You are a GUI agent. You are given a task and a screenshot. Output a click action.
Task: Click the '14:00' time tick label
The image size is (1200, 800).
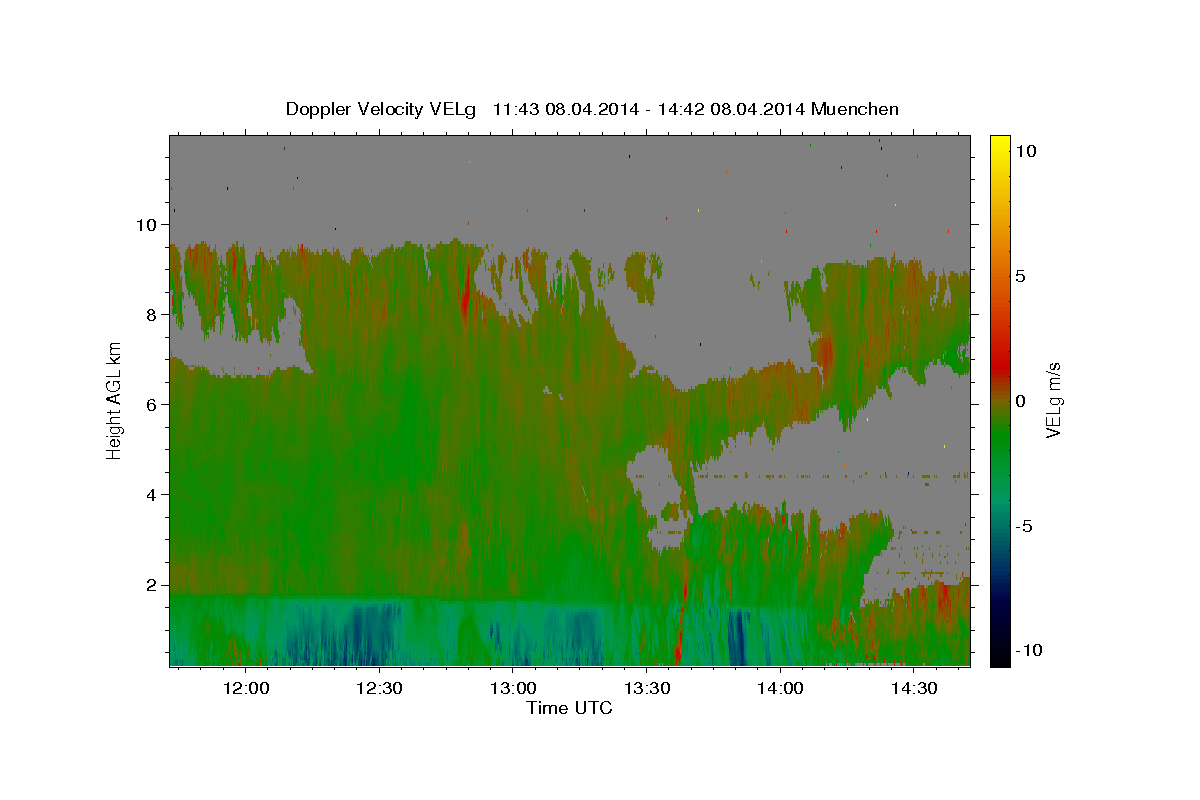pos(780,688)
